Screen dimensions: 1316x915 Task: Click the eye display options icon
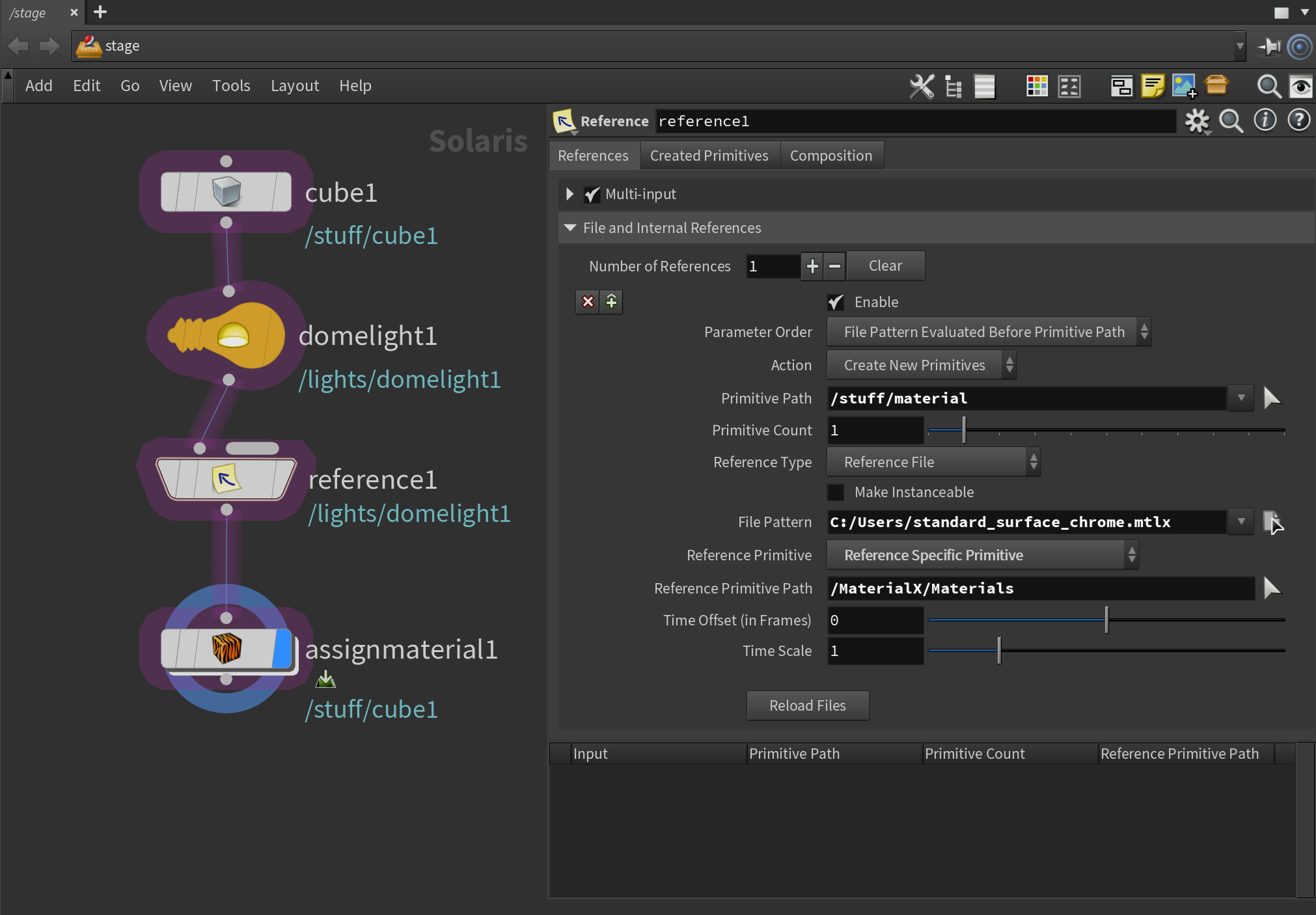coord(1300,86)
